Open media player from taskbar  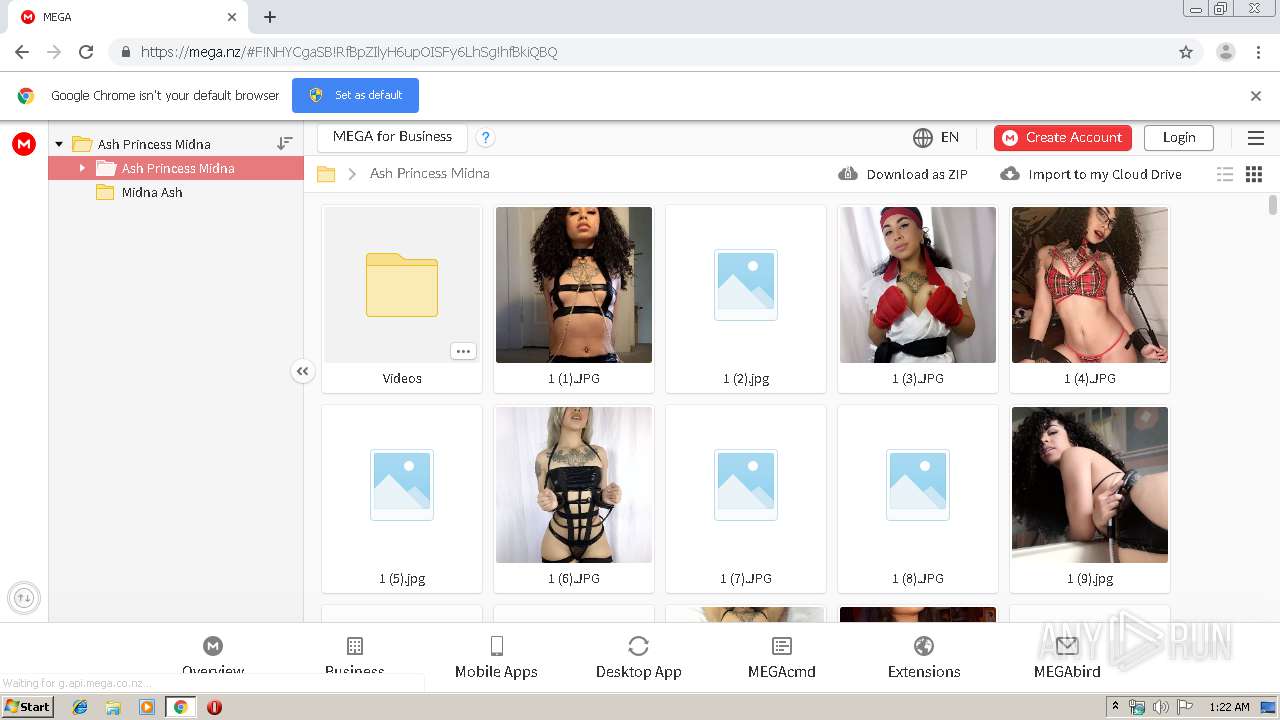(x=147, y=707)
